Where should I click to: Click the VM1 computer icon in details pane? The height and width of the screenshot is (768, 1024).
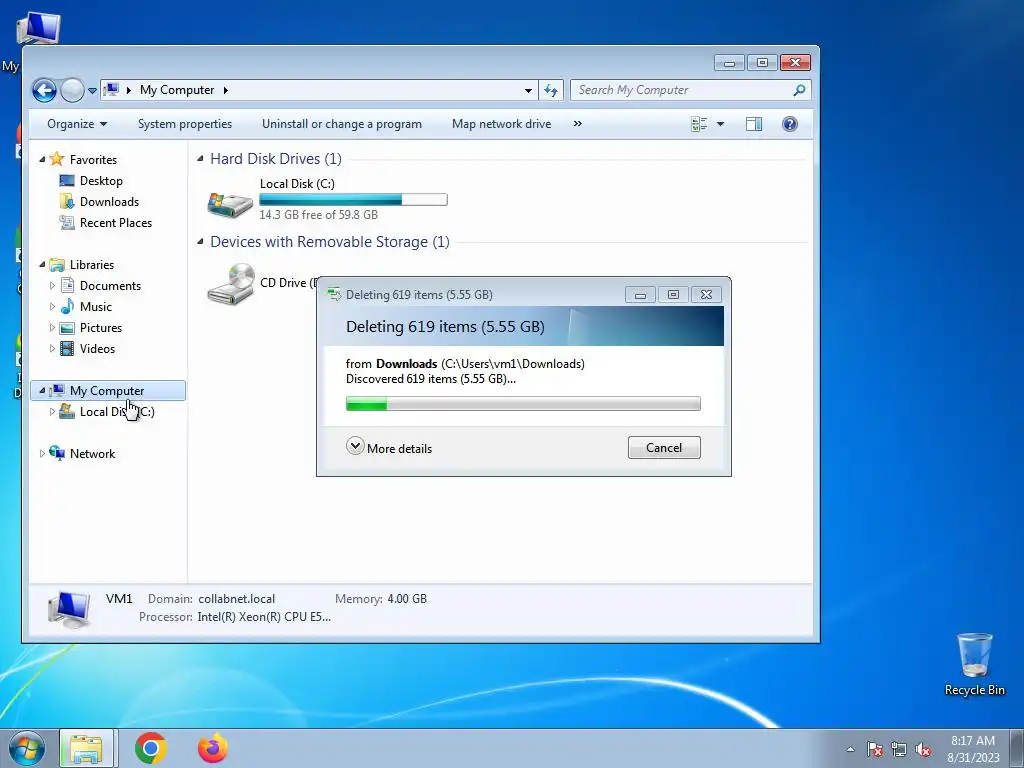[x=69, y=609]
